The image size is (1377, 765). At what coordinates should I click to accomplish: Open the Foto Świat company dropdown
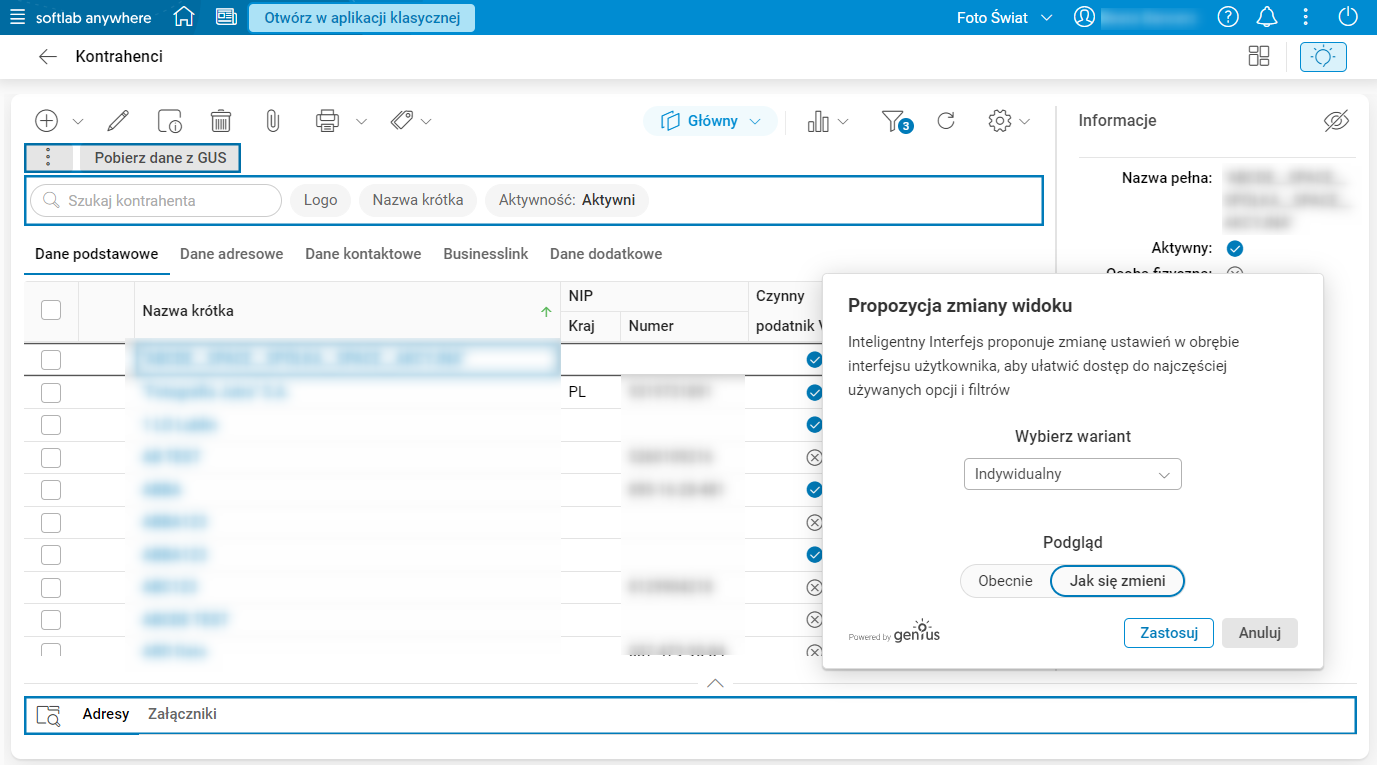(1004, 17)
